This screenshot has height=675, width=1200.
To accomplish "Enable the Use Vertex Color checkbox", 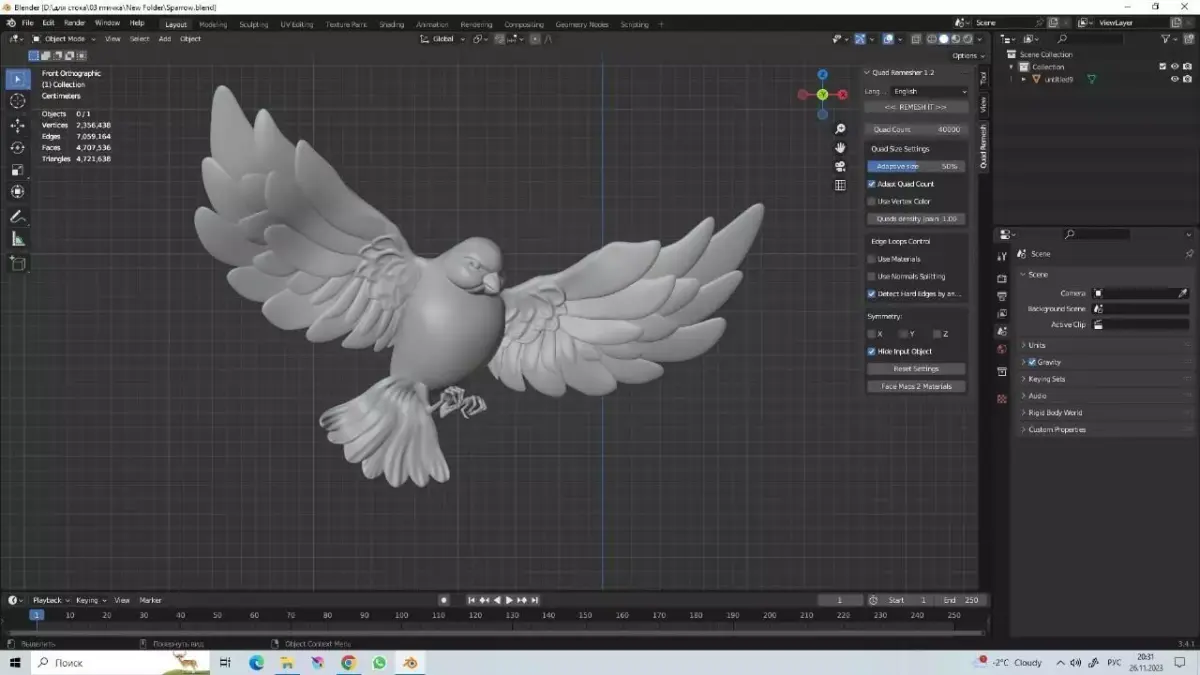I will click(872, 201).
